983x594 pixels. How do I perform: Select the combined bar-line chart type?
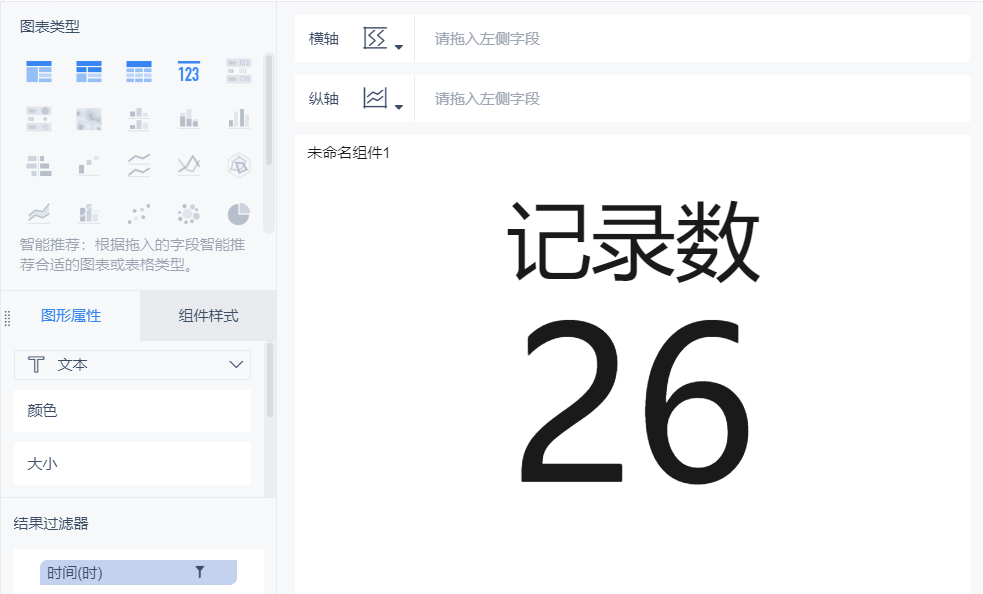tap(89, 213)
